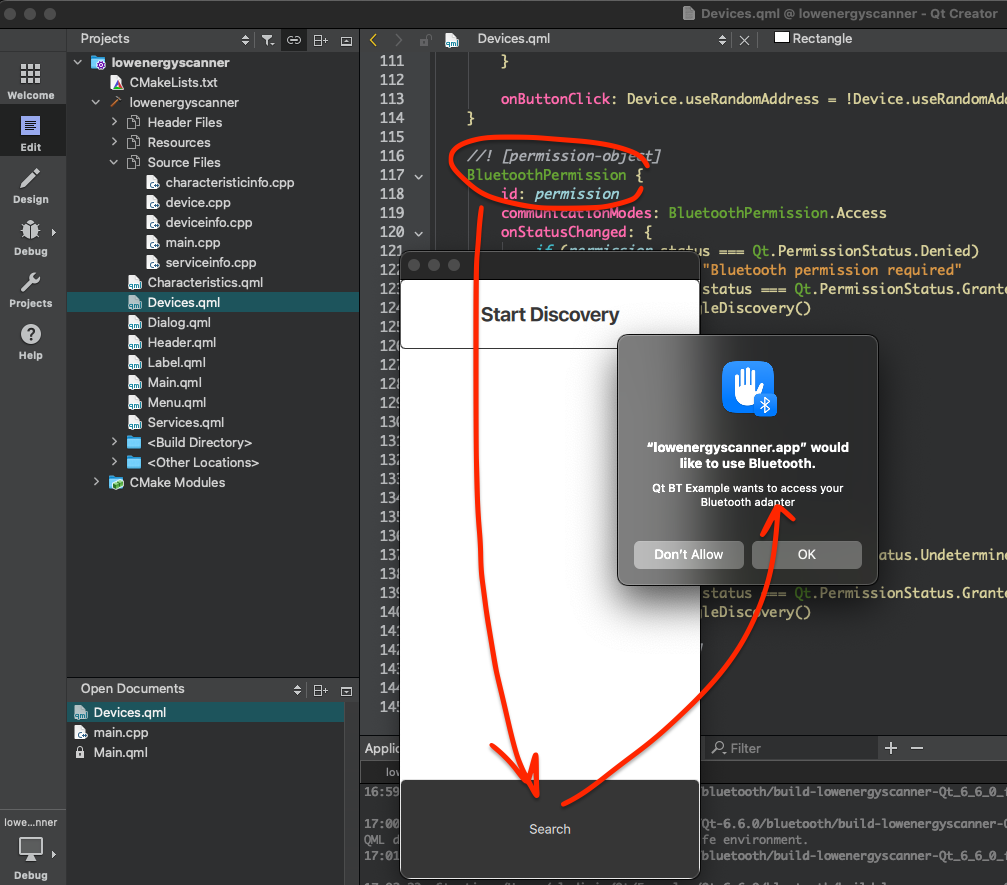Open Debug mode in the mode sidebar
This screenshot has width=1007, height=885.
[31, 238]
